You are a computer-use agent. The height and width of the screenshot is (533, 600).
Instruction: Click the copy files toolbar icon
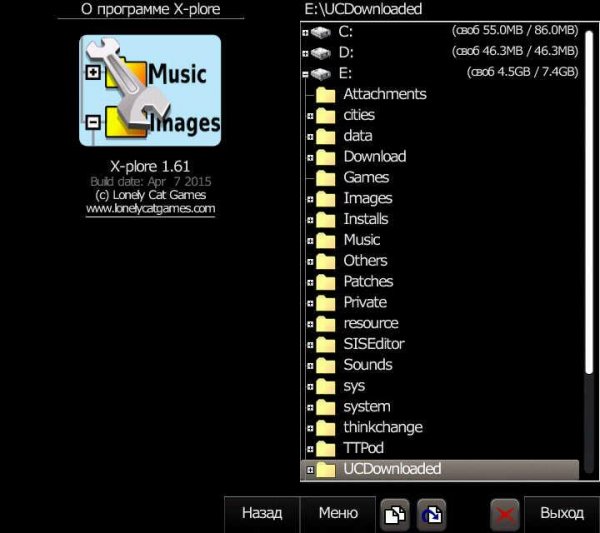tap(395, 515)
